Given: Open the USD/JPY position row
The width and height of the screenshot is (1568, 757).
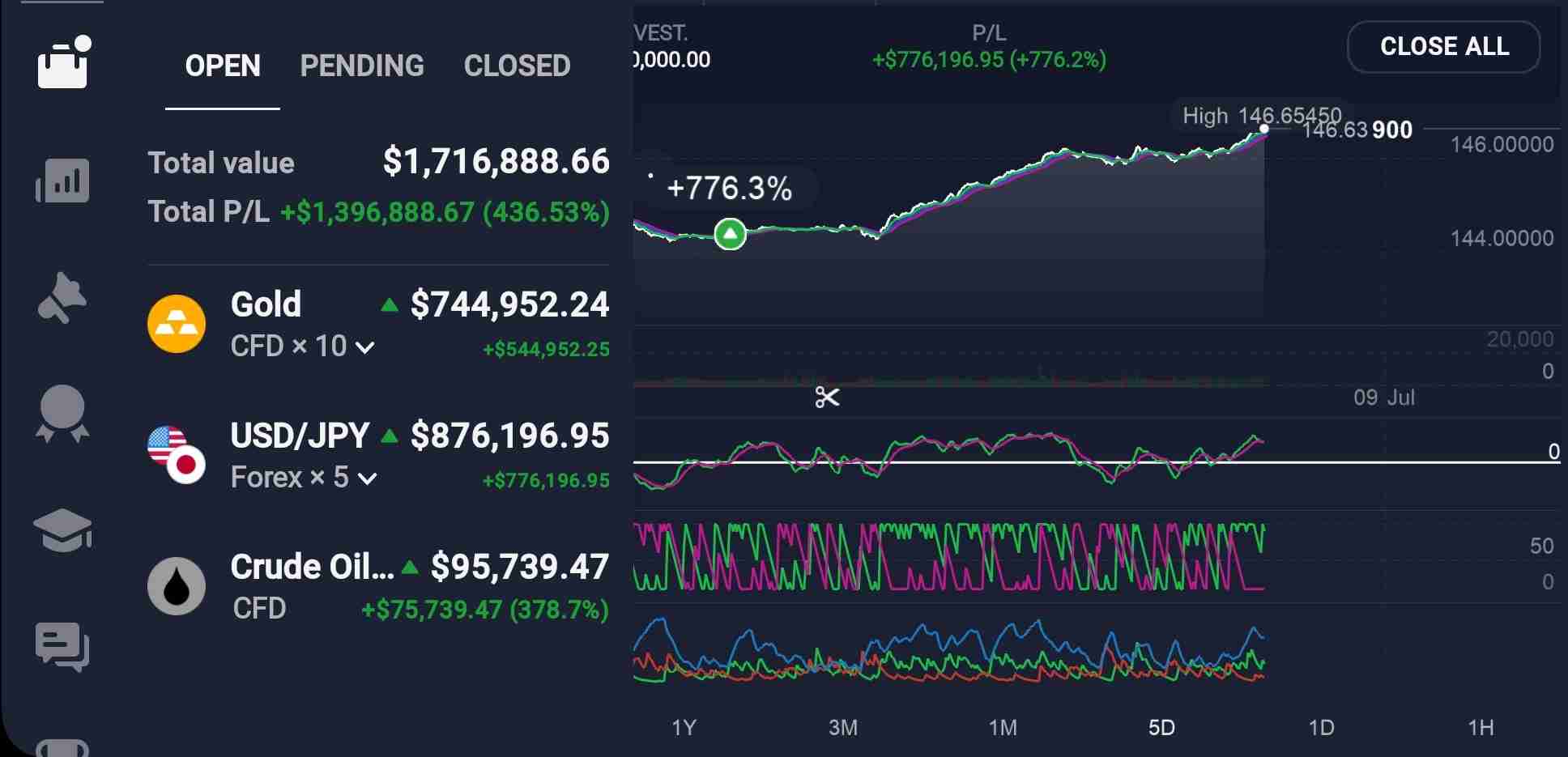Looking at the screenshot, I should click(x=378, y=456).
